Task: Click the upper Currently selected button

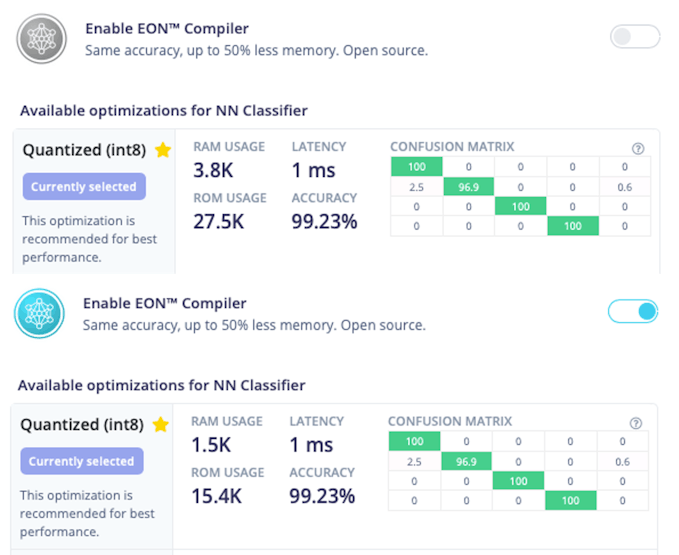Action: coord(84,187)
